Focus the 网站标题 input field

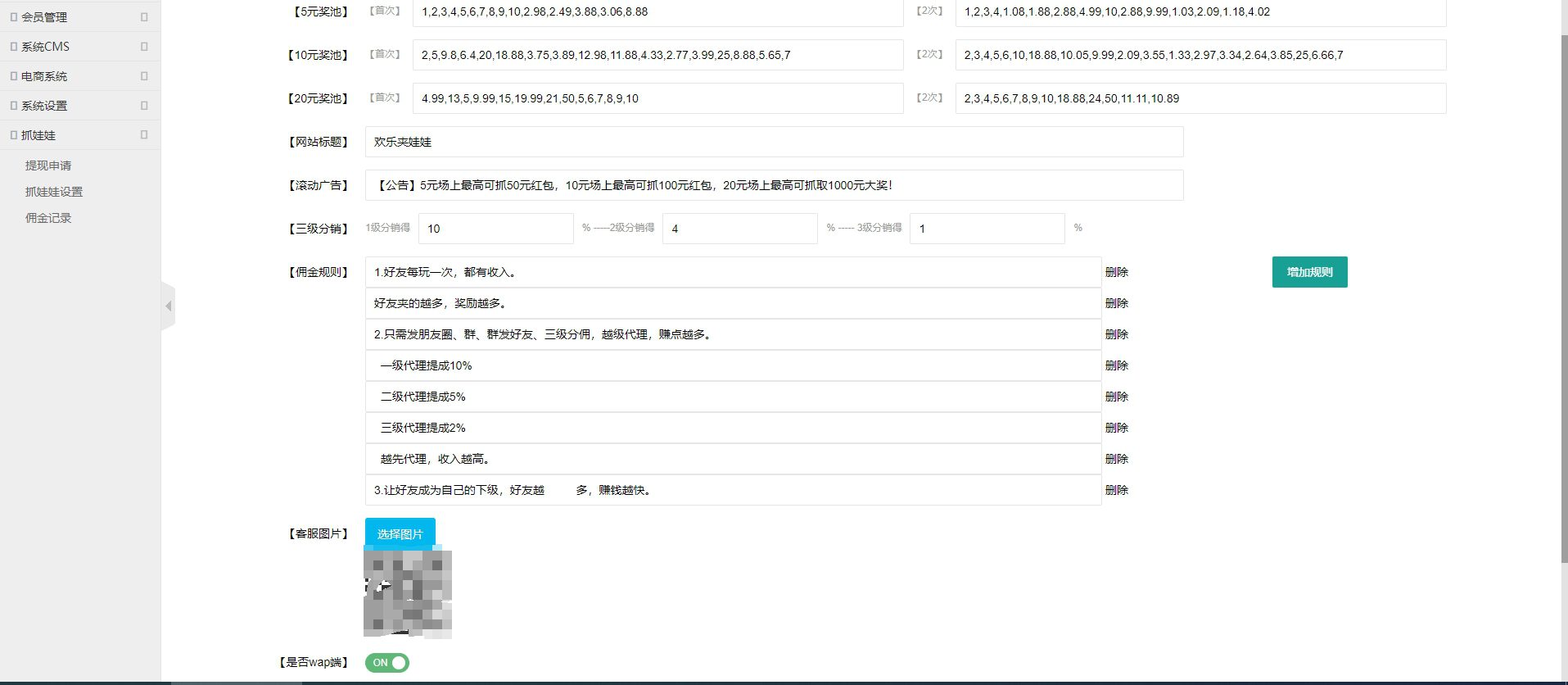(774, 142)
